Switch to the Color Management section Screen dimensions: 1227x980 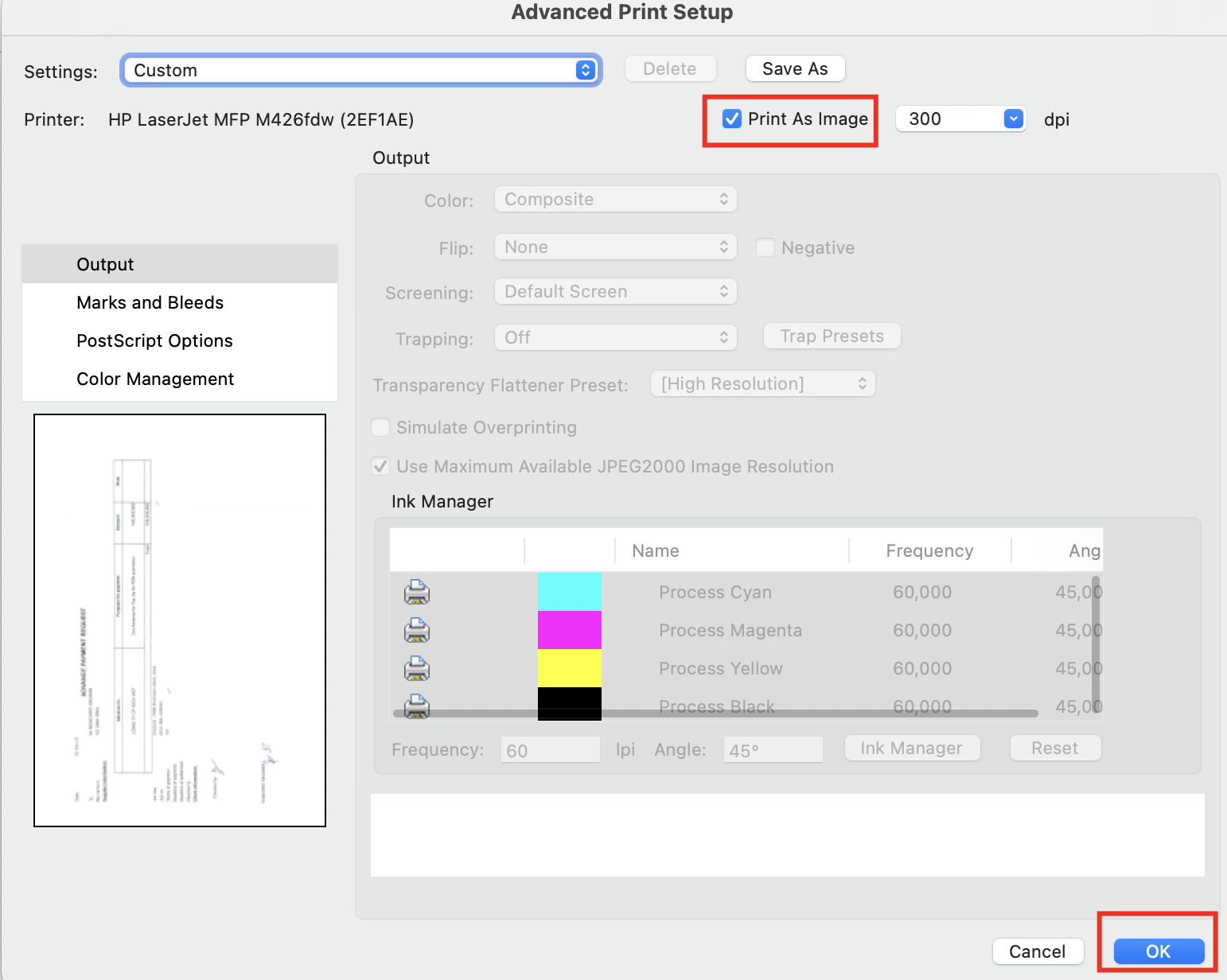[x=155, y=379]
